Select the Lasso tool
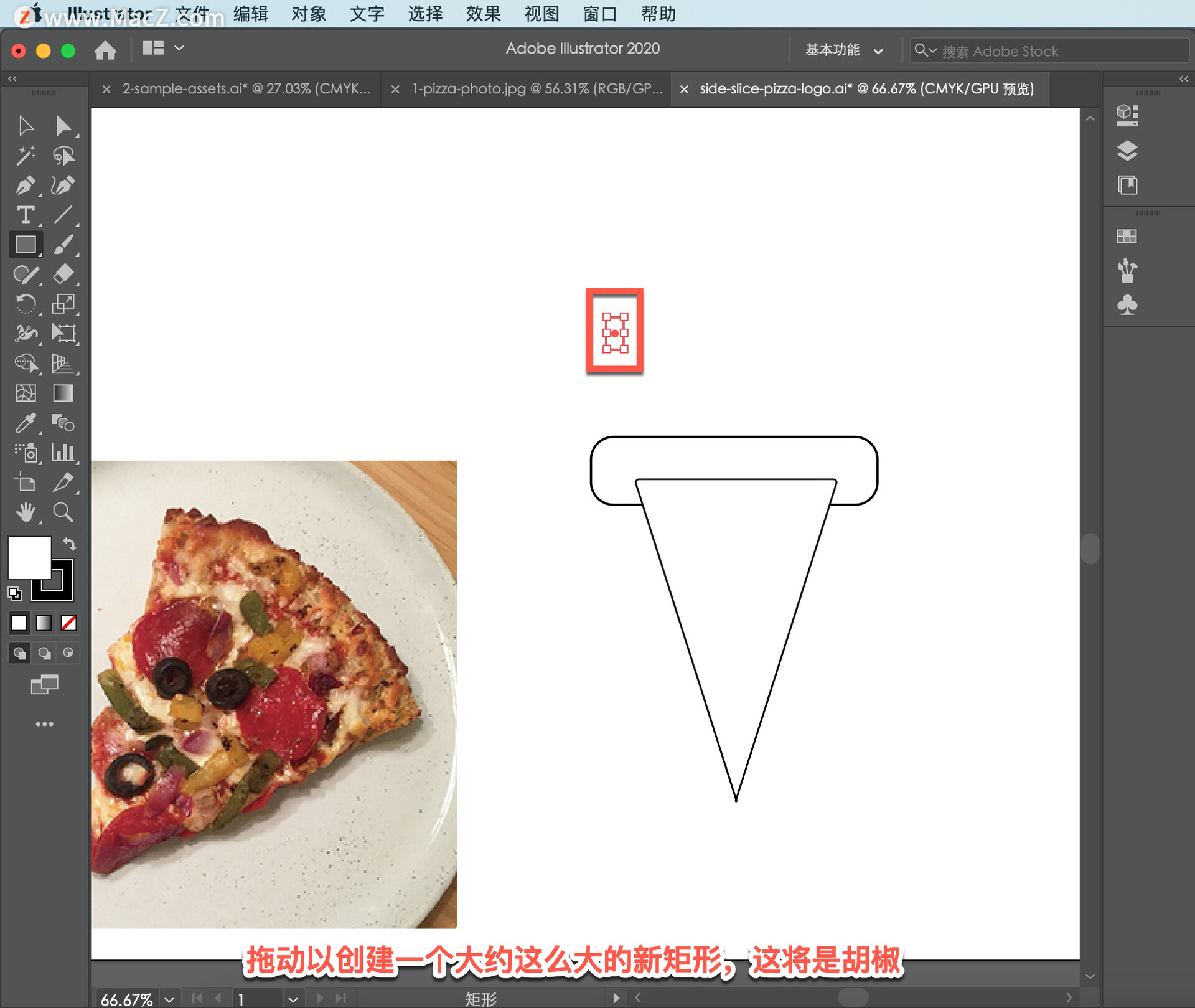 pos(63,156)
